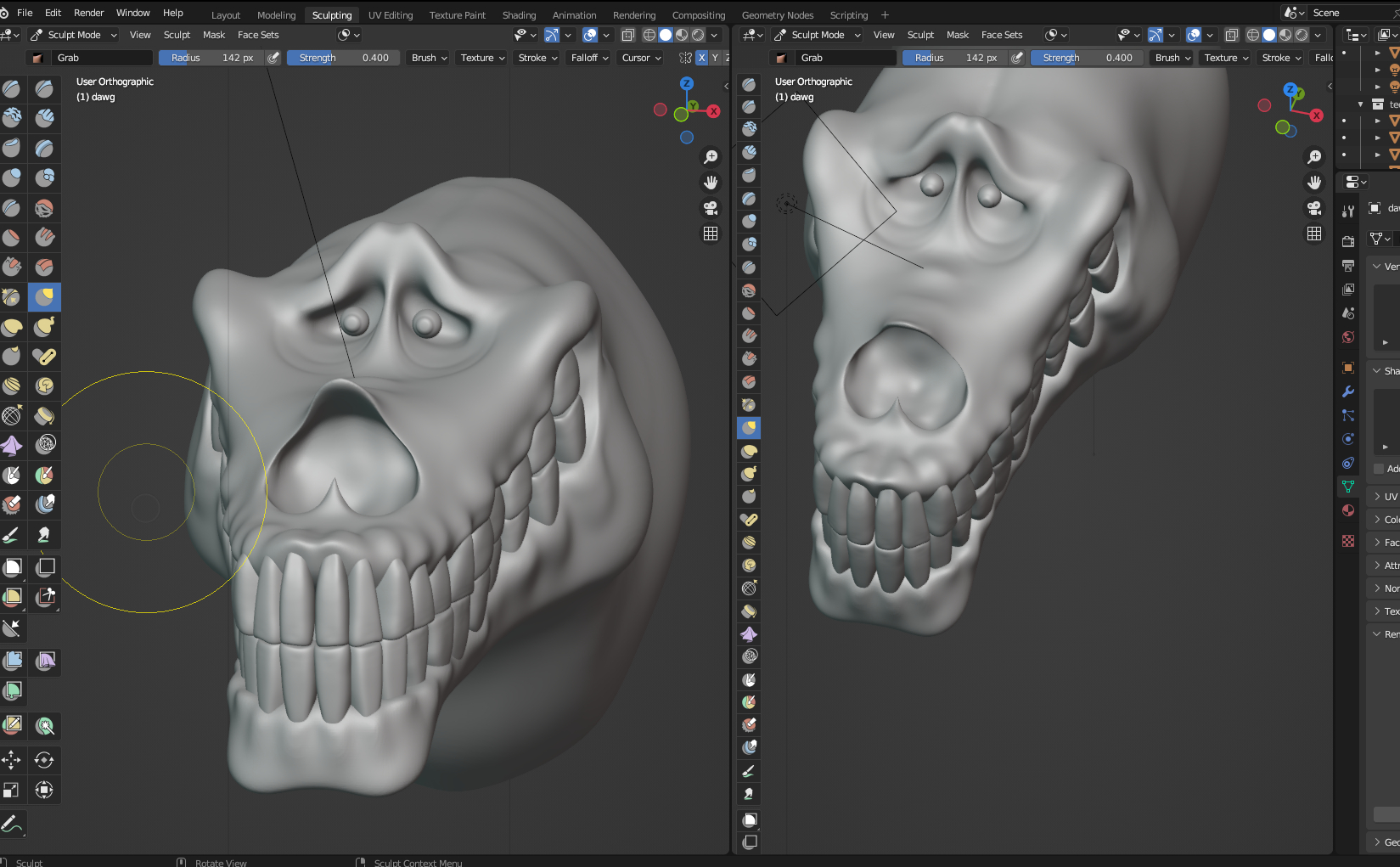Screen dimensions: 1400x867
Task: Open the Mask menu in right viewport
Action: pyautogui.click(x=957, y=35)
